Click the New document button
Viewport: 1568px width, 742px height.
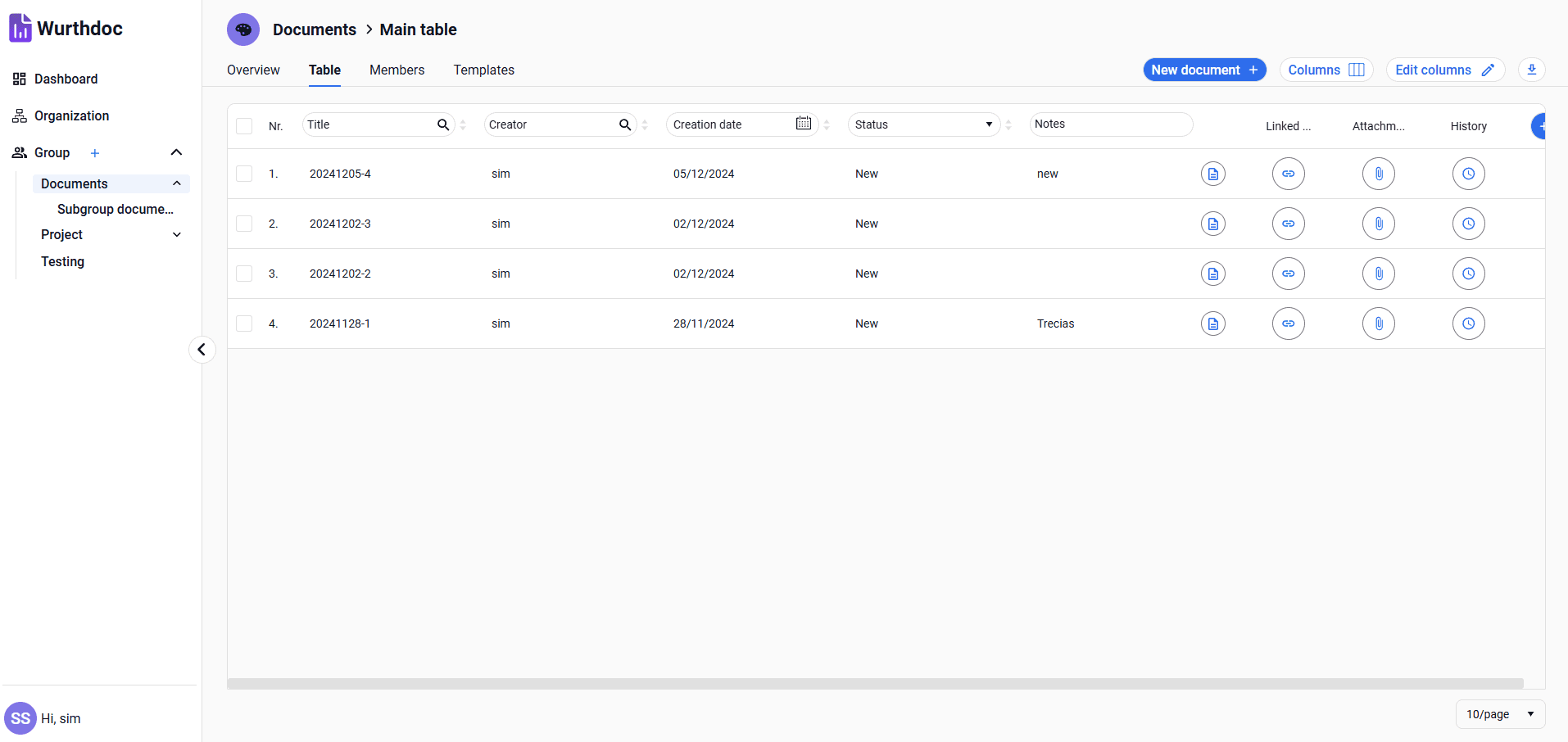[1203, 70]
